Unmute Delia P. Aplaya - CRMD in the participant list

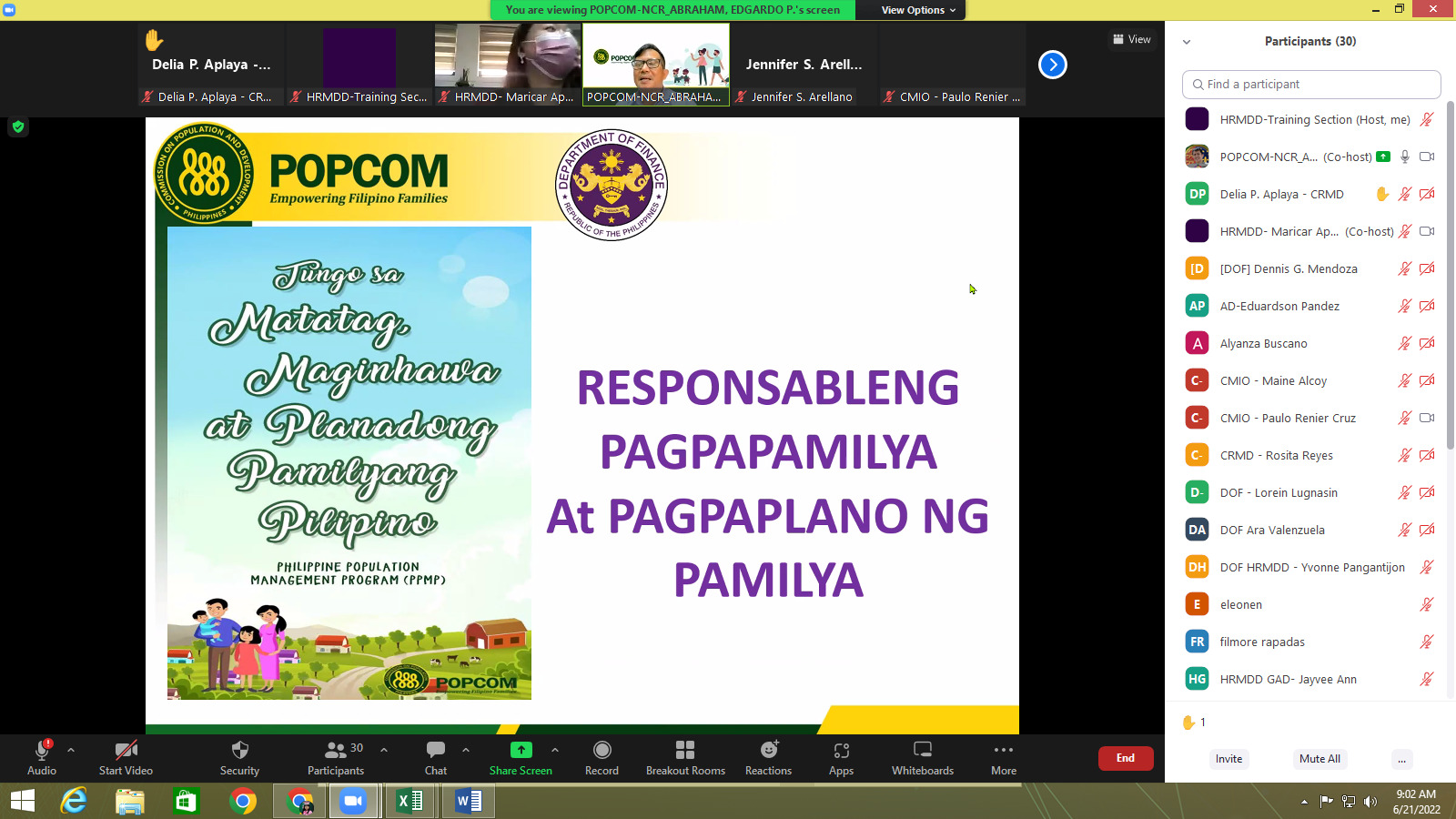pos(1405,194)
